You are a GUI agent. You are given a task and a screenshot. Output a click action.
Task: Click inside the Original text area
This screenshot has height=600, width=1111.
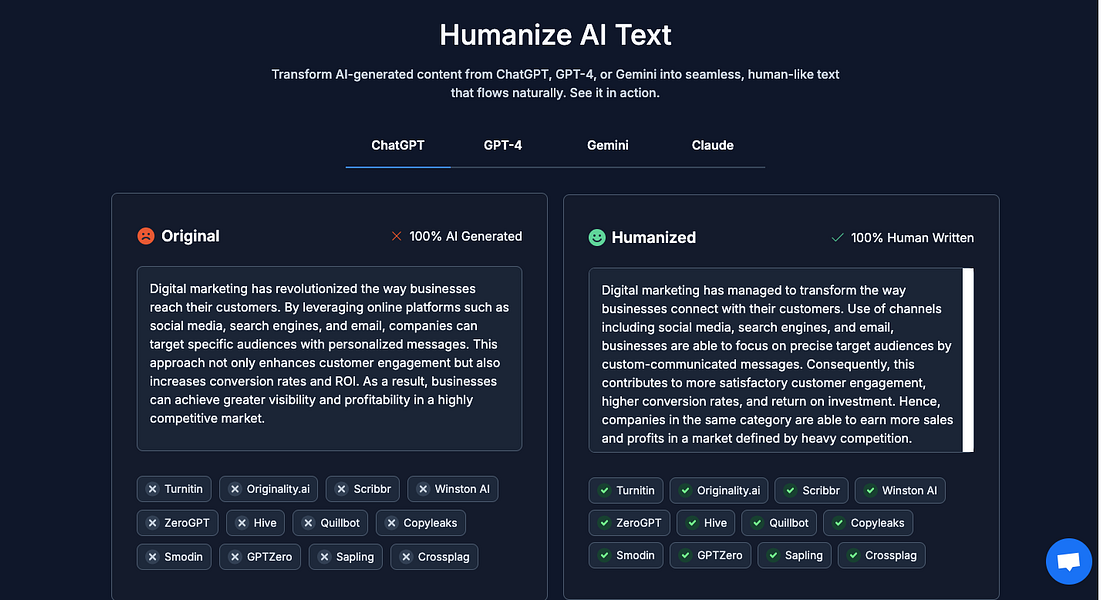[x=329, y=358]
